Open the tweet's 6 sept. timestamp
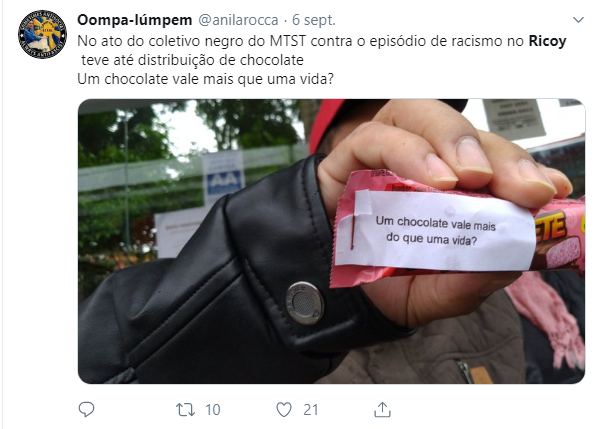 [x=314, y=20]
